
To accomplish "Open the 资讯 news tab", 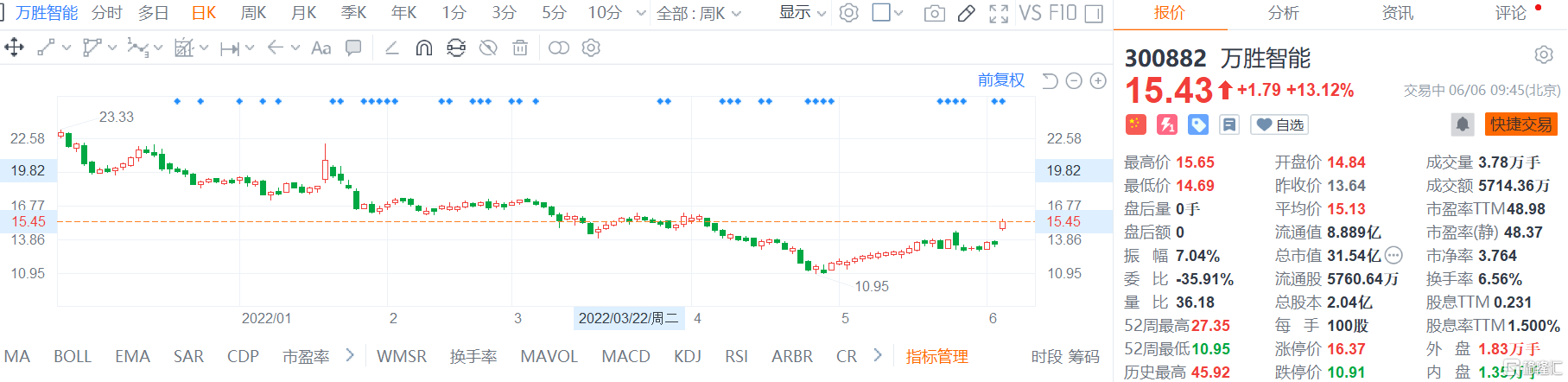I will pos(1397,13).
